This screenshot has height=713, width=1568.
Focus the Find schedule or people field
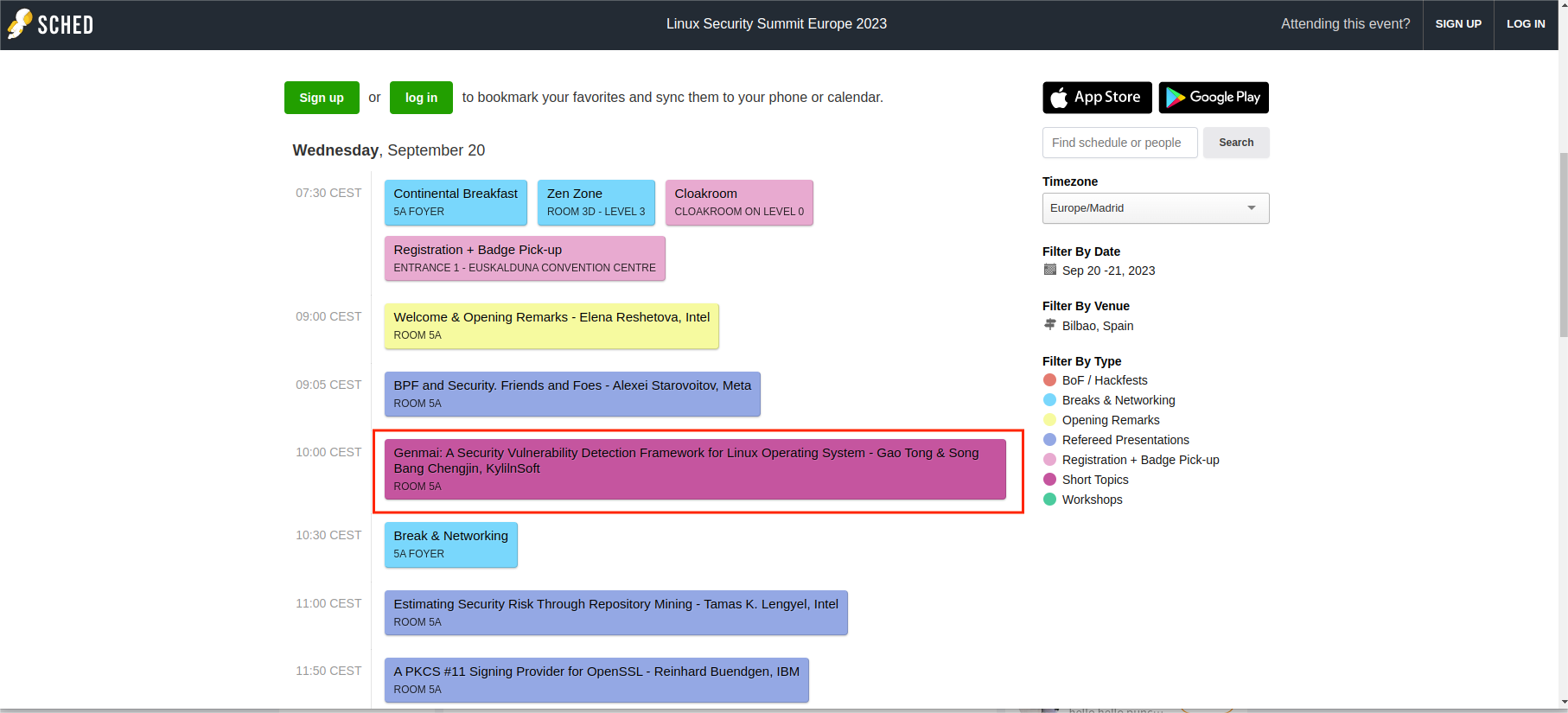point(1120,143)
